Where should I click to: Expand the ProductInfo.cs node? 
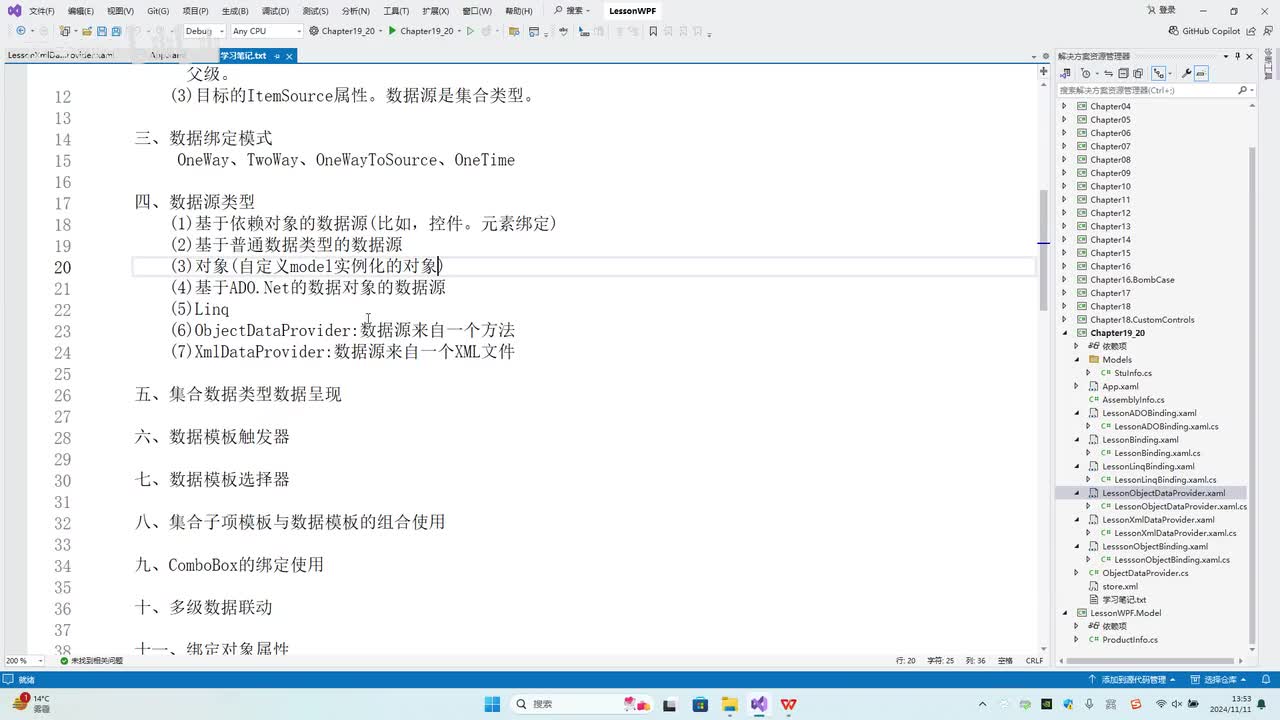(1077, 639)
